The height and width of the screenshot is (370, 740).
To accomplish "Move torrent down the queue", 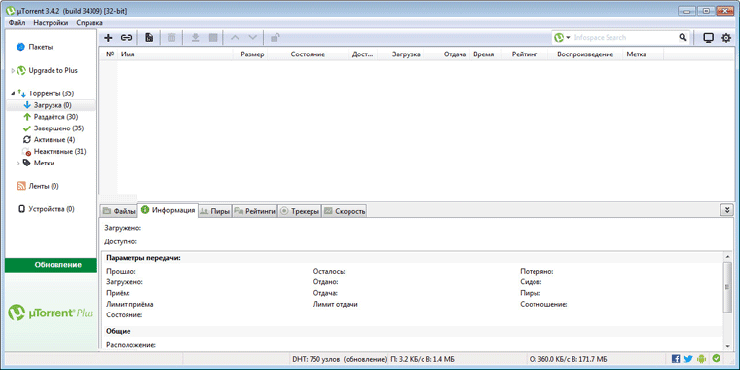I will click(253, 38).
